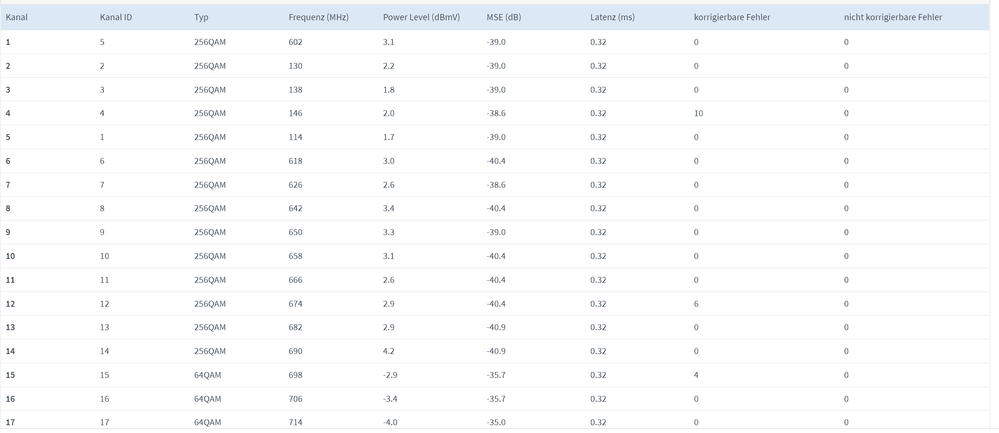Click the nicht korrigierbare Fehler header
The height and width of the screenshot is (433, 999).
[x=893, y=18]
